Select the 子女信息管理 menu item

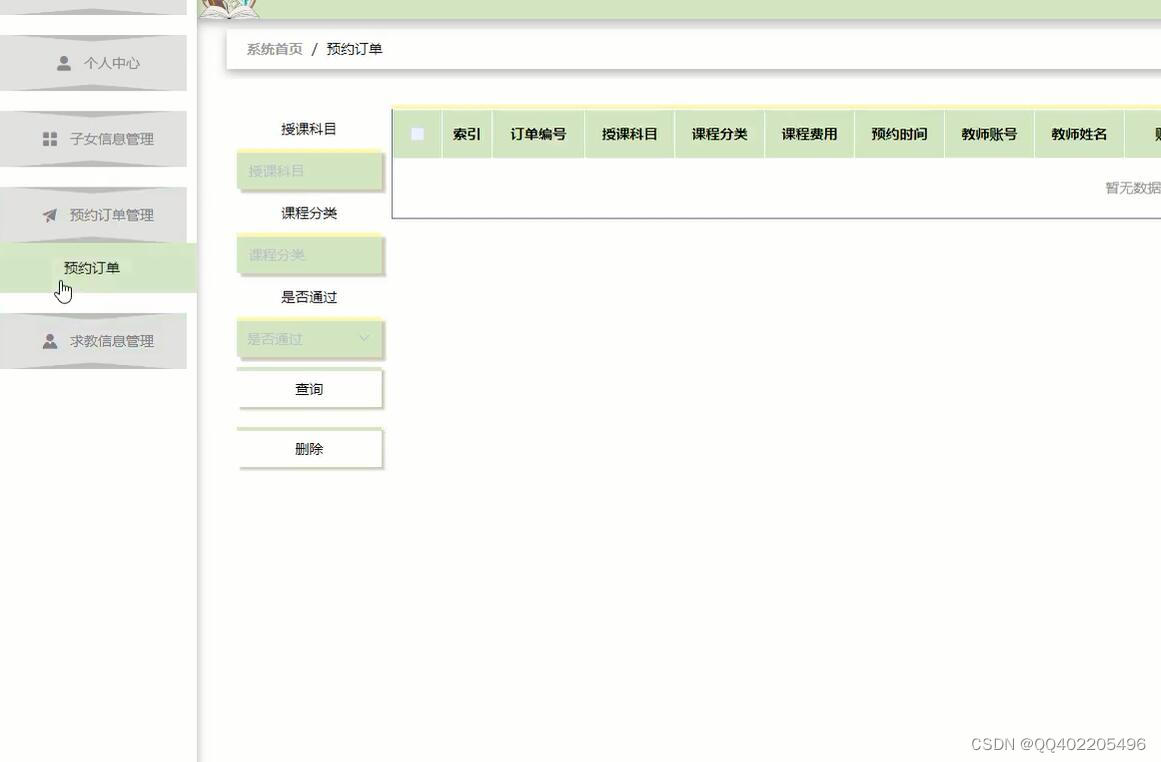[113, 137]
